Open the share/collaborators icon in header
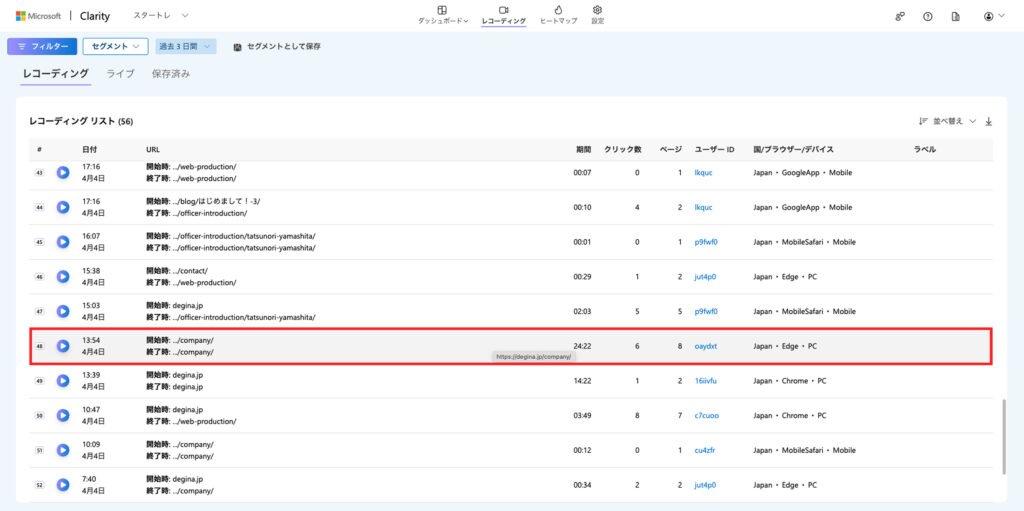Image resolution: width=1024 pixels, height=511 pixels. point(899,16)
